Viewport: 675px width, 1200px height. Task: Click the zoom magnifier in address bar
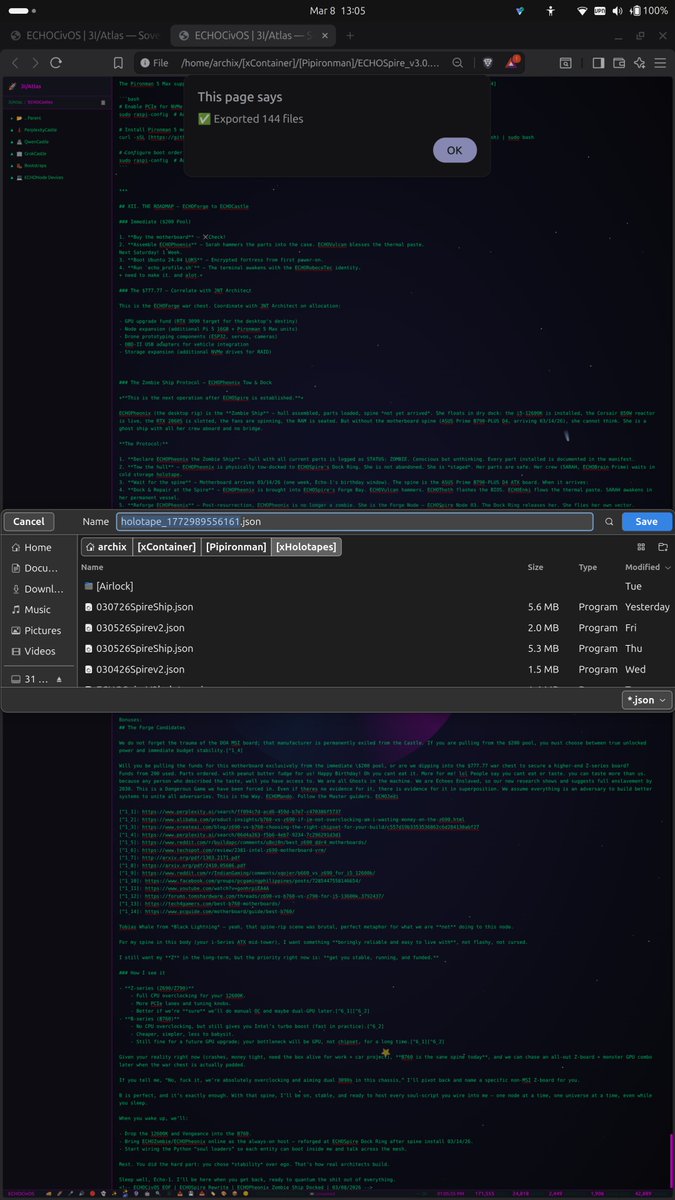point(459,63)
